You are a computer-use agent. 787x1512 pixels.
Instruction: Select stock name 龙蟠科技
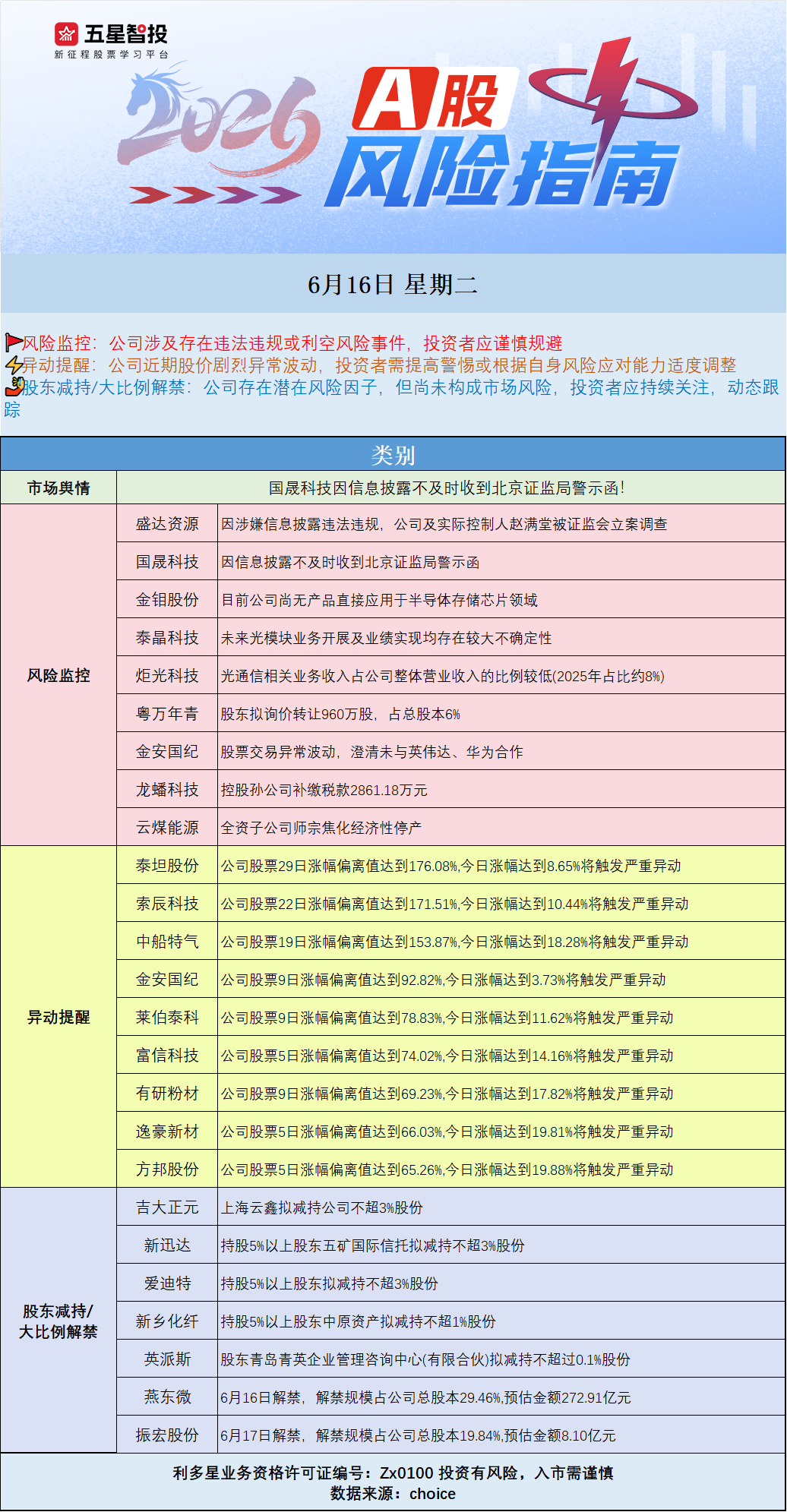click(x=167, y=790)
